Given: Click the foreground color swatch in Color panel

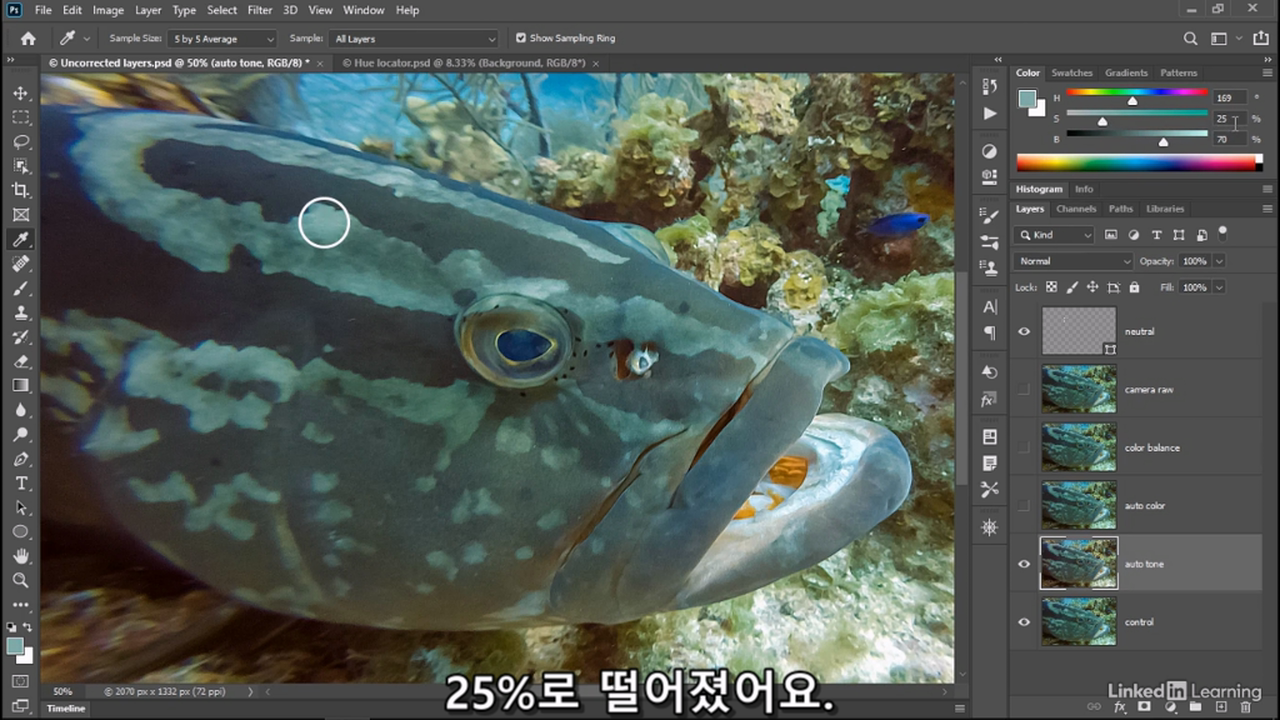Looking at the screenshot, I should click(1027, 98).
